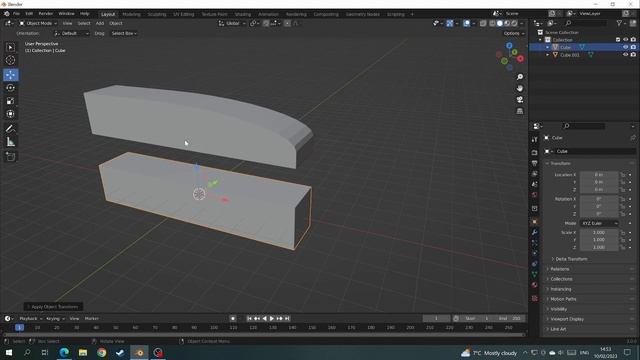Open the Object Mode dropdown
This screenshot has width=640, height=360.
click(x=38, y=24)
